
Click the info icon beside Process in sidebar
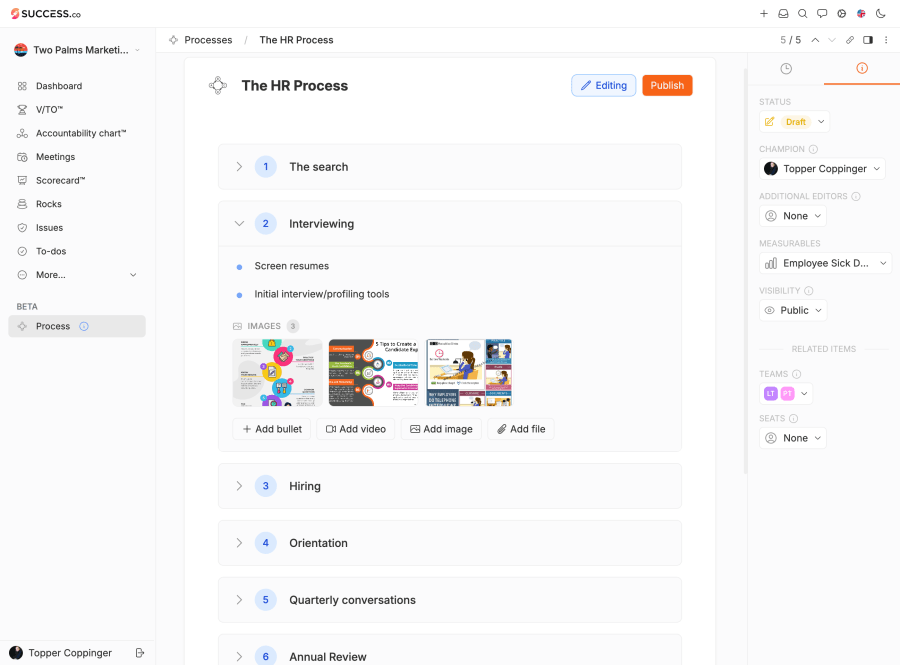(x=84, y=326)
